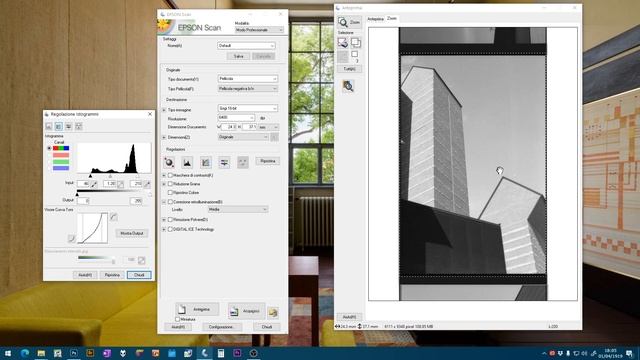Click Configurazione button
Image resolution: width=640 pixels, height=360 pixels.
click(x=222, y=327)
